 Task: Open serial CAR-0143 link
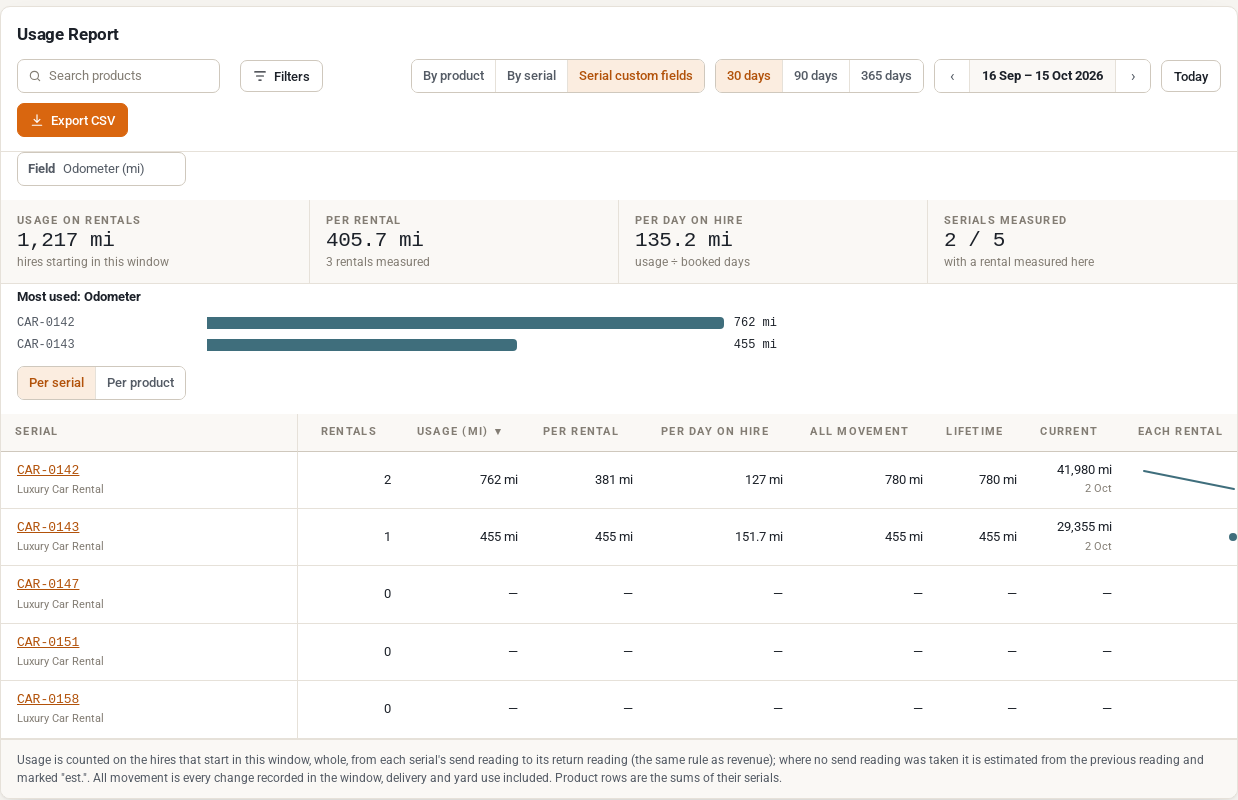pyautogui.click(x=48, y=527)
